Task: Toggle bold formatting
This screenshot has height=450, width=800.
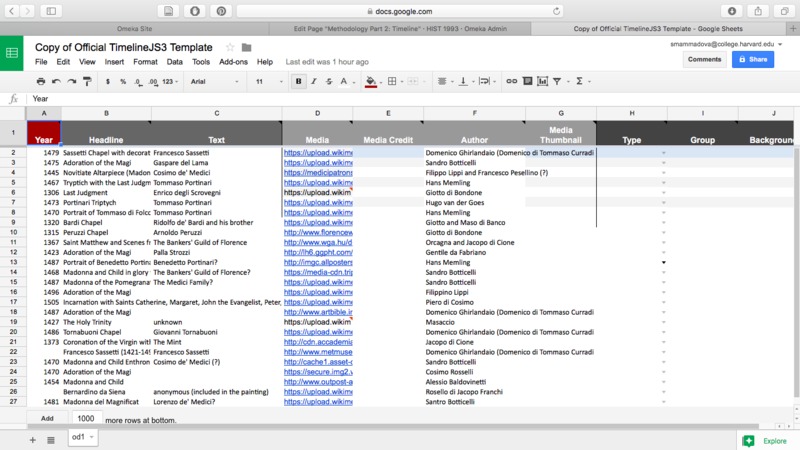Action: click(x=298, y=81)
